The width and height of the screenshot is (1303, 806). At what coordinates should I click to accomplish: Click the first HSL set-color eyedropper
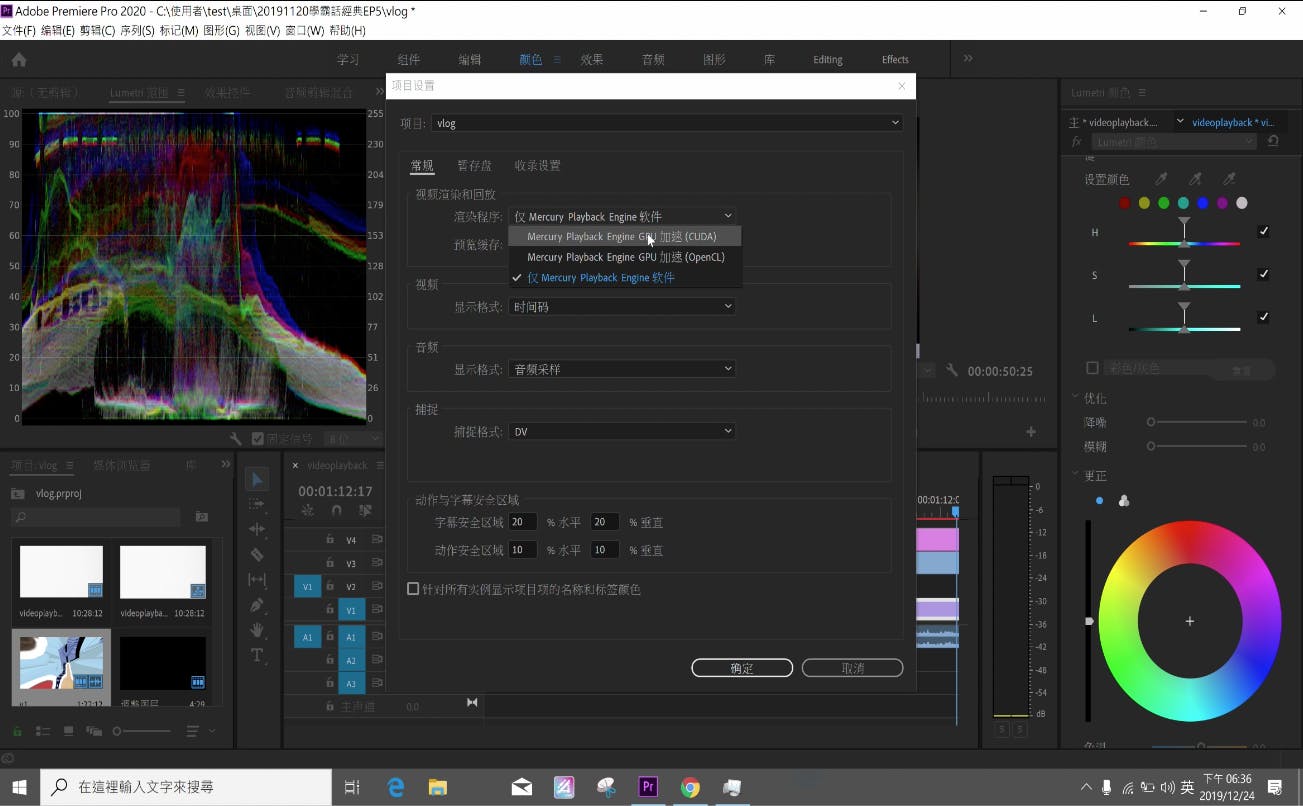pyautogui.click(x=1161, y=179)
